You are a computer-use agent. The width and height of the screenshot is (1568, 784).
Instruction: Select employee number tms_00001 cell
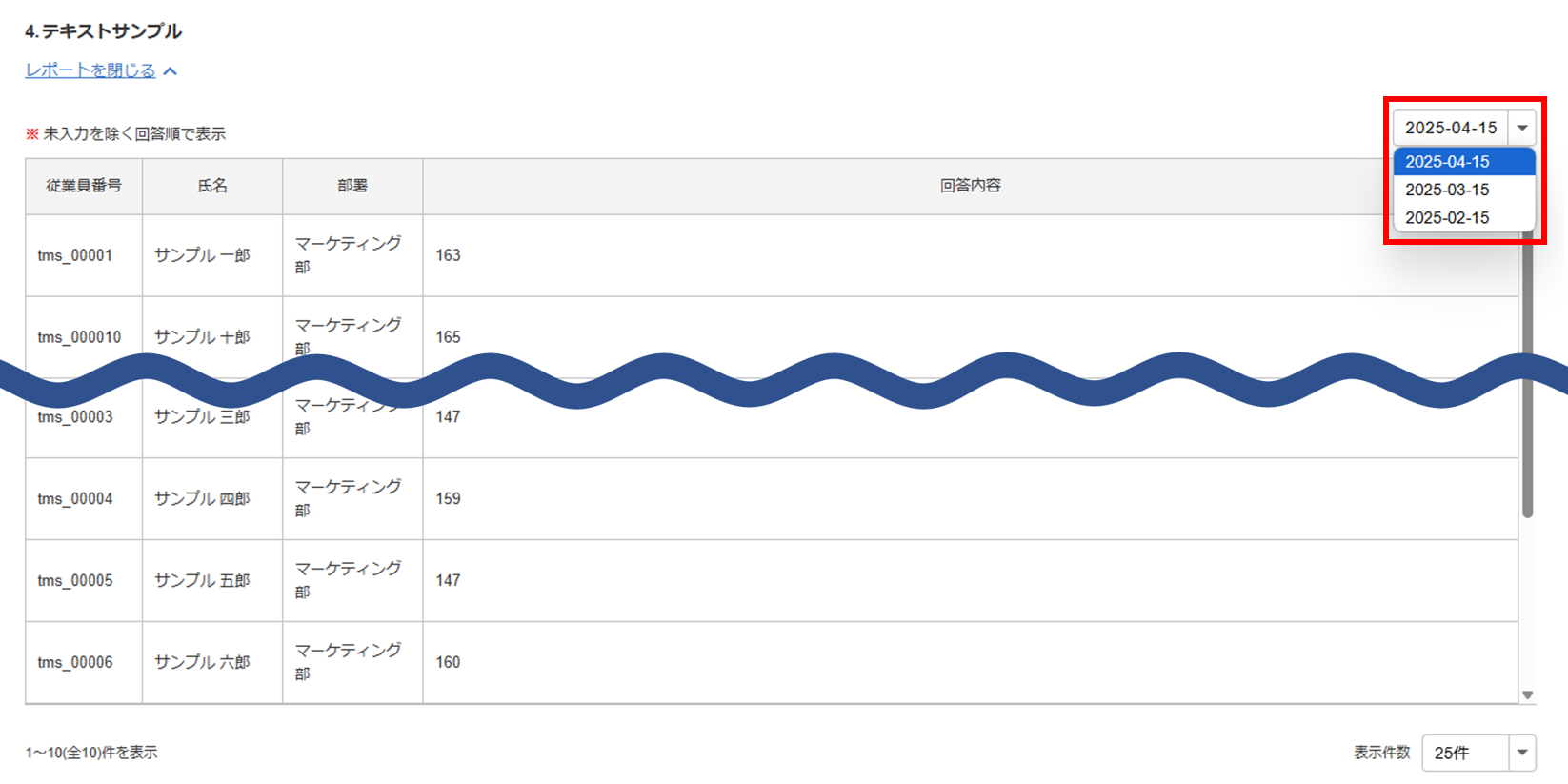[x=75, y=255]
